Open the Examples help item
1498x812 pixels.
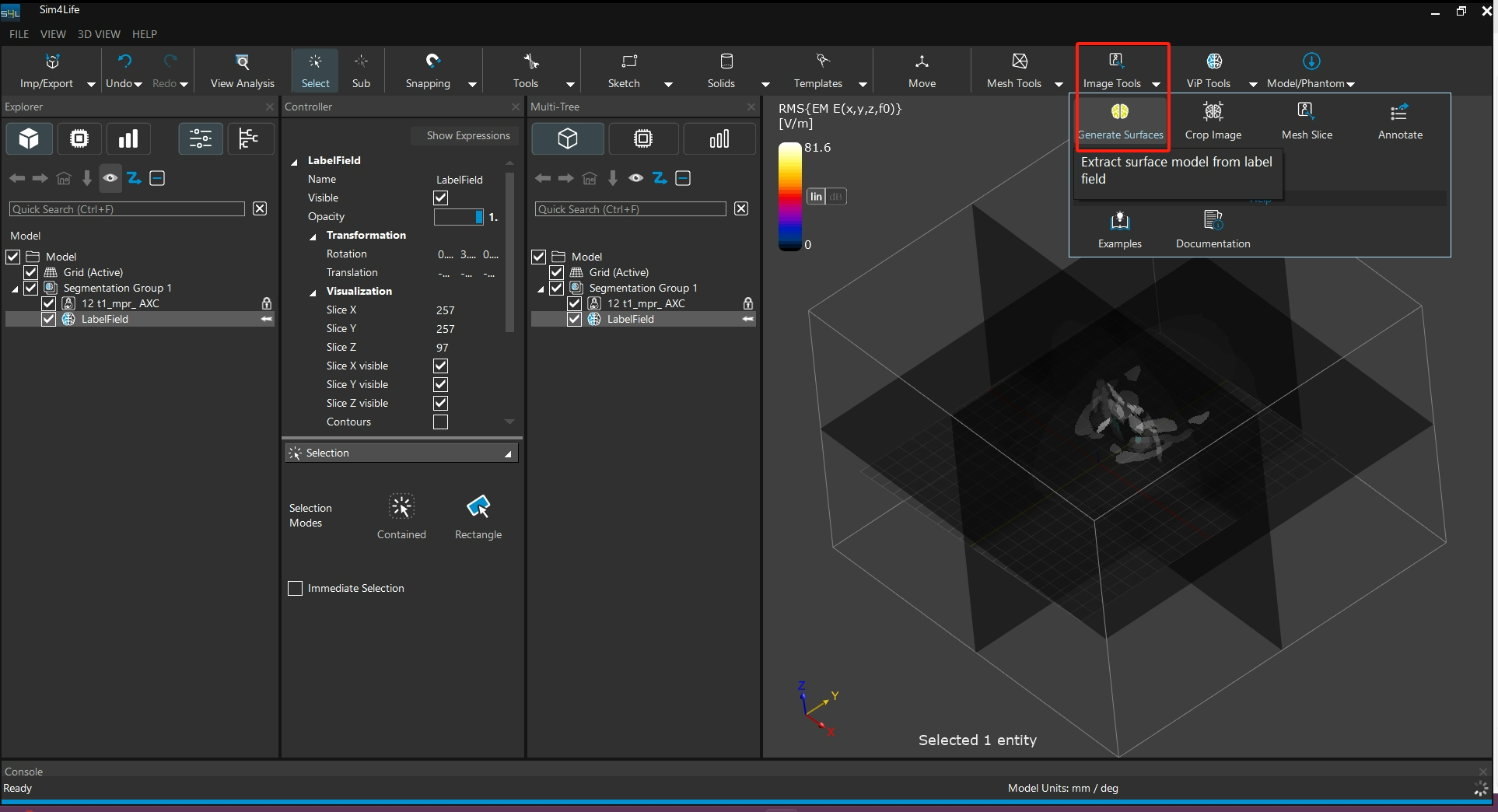click(x=1119, y=229)
